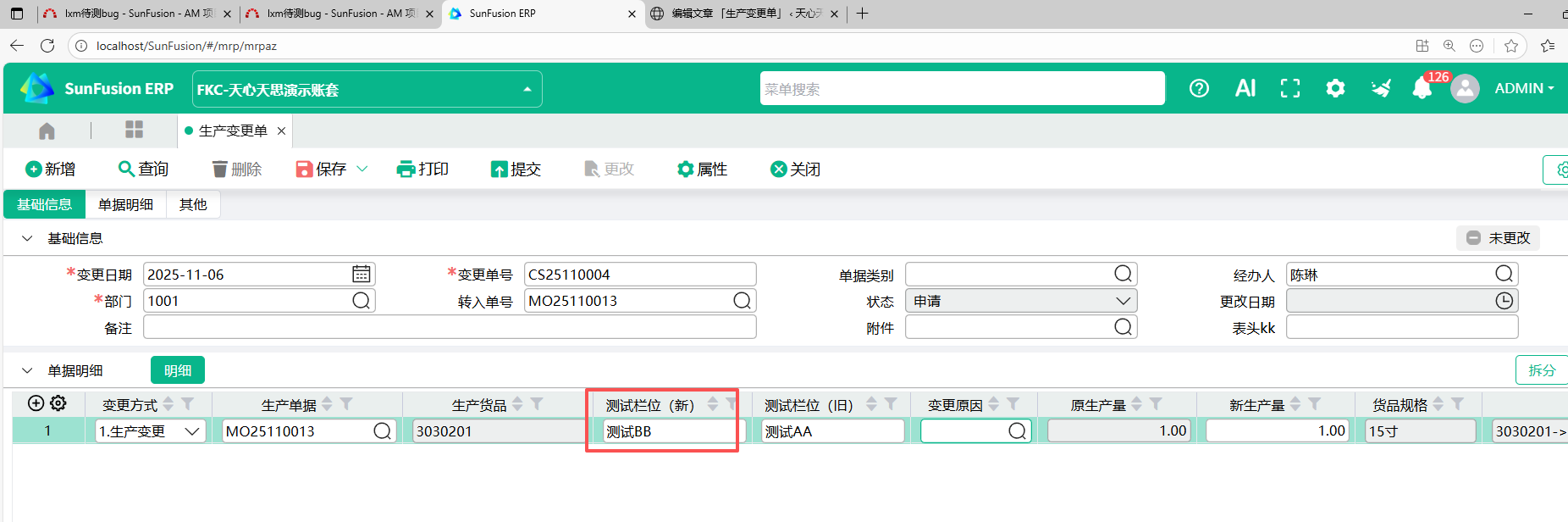Click the 菜单搜索 search box
This screenshot has height=522, width=1568.
(961, 89)
